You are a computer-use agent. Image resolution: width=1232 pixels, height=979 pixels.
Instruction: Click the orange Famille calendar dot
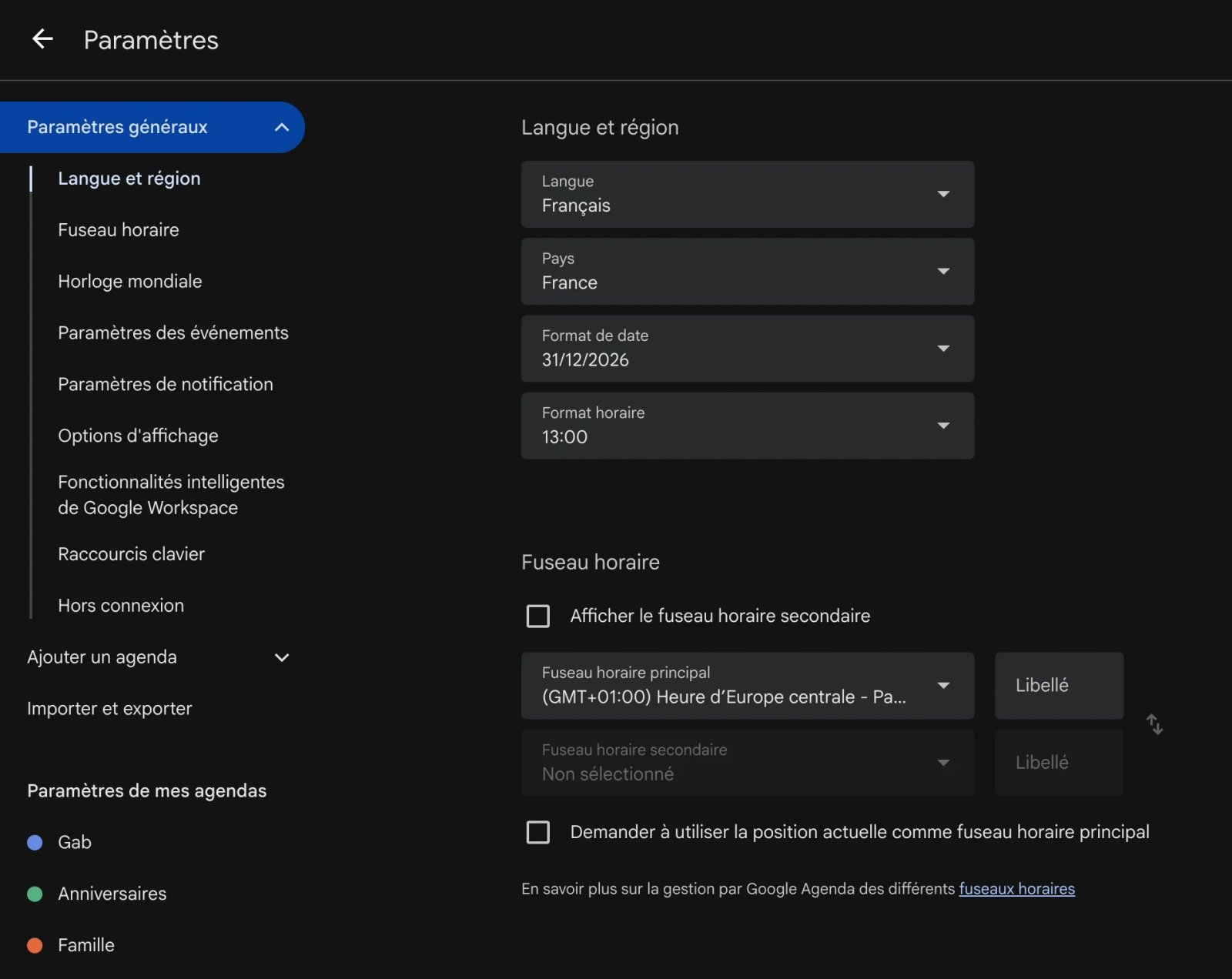tap(35, 946)
